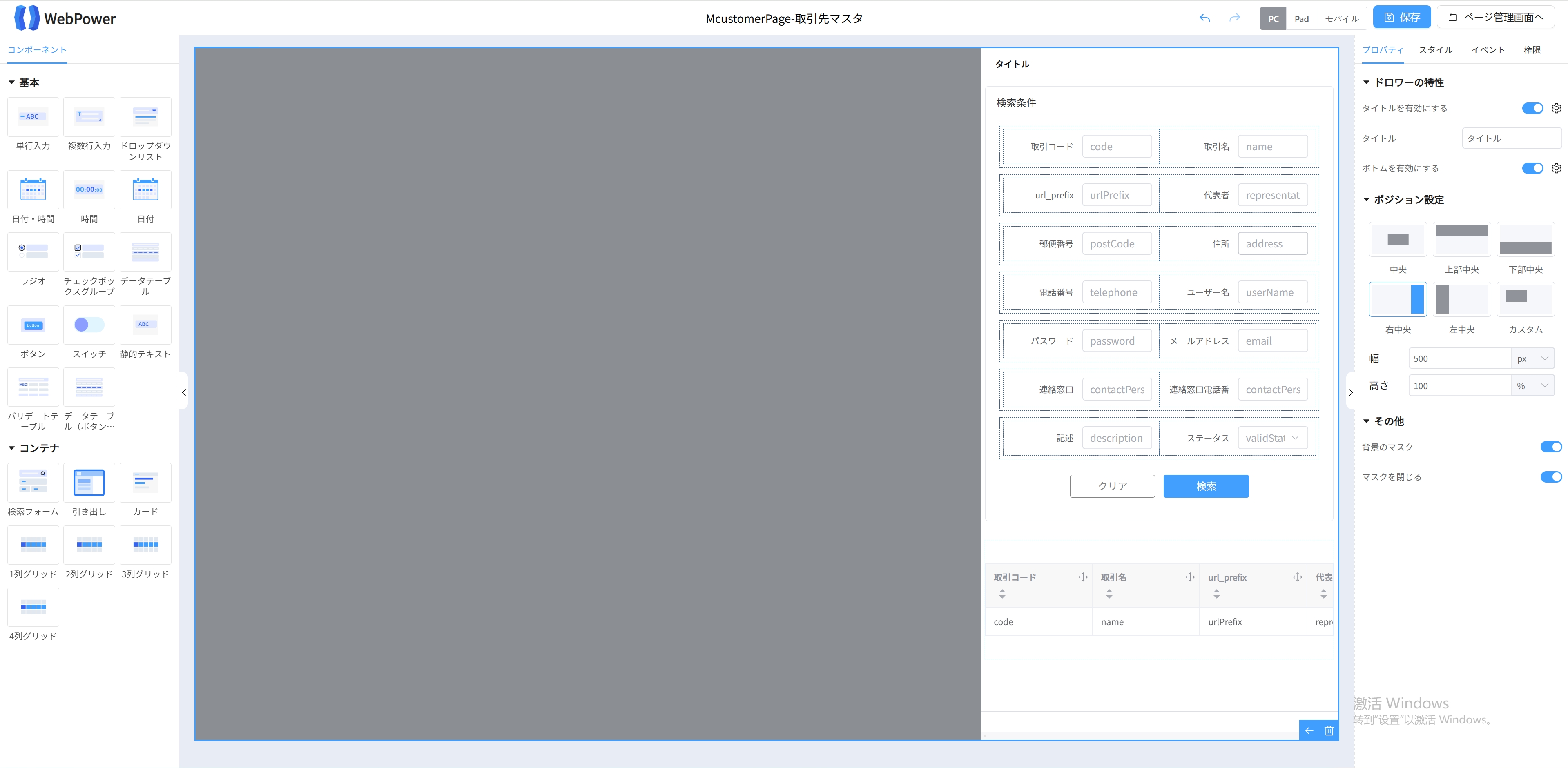Choose the 右中央 position option
Image resolution: width=1568 pixels, height=768 pixels.
point(1398,299)
